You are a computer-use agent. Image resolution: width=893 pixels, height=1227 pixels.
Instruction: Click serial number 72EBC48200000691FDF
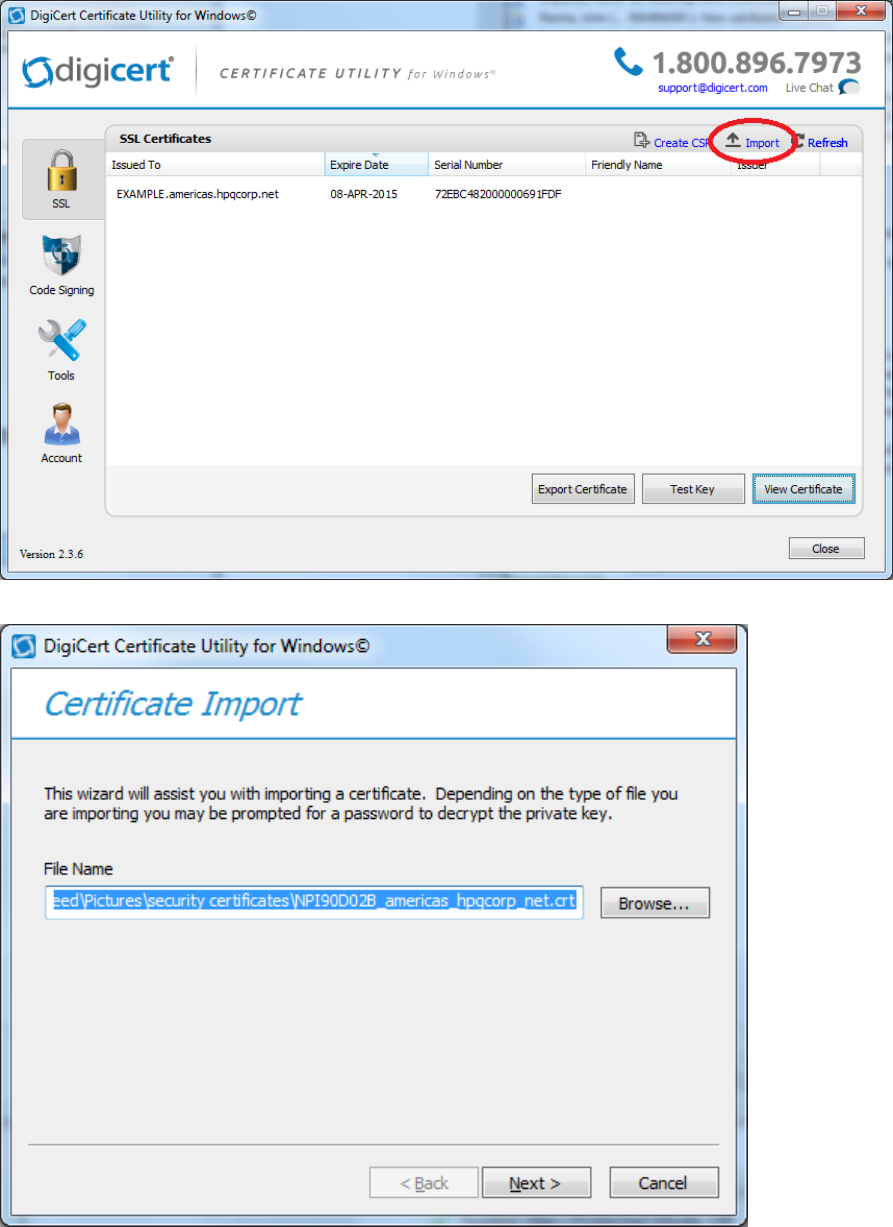tap(497, 194)
